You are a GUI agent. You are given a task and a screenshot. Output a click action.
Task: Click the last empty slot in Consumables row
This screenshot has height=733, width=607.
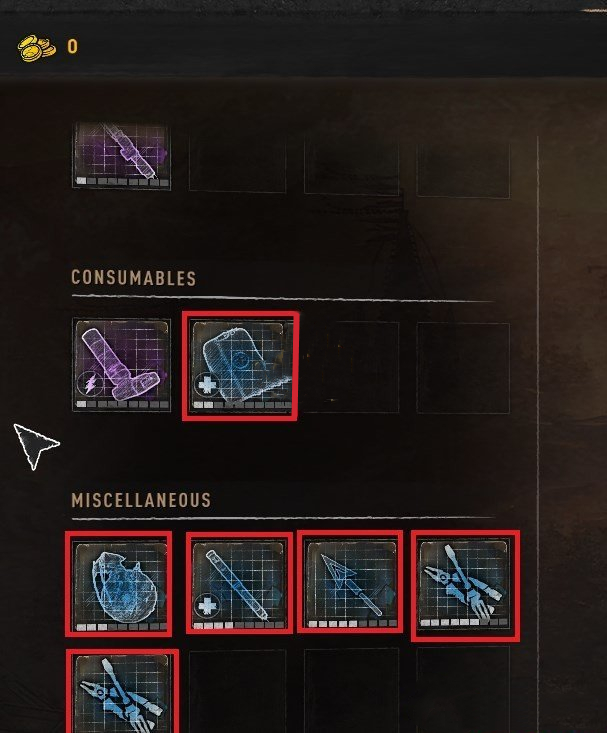[463, 368]
